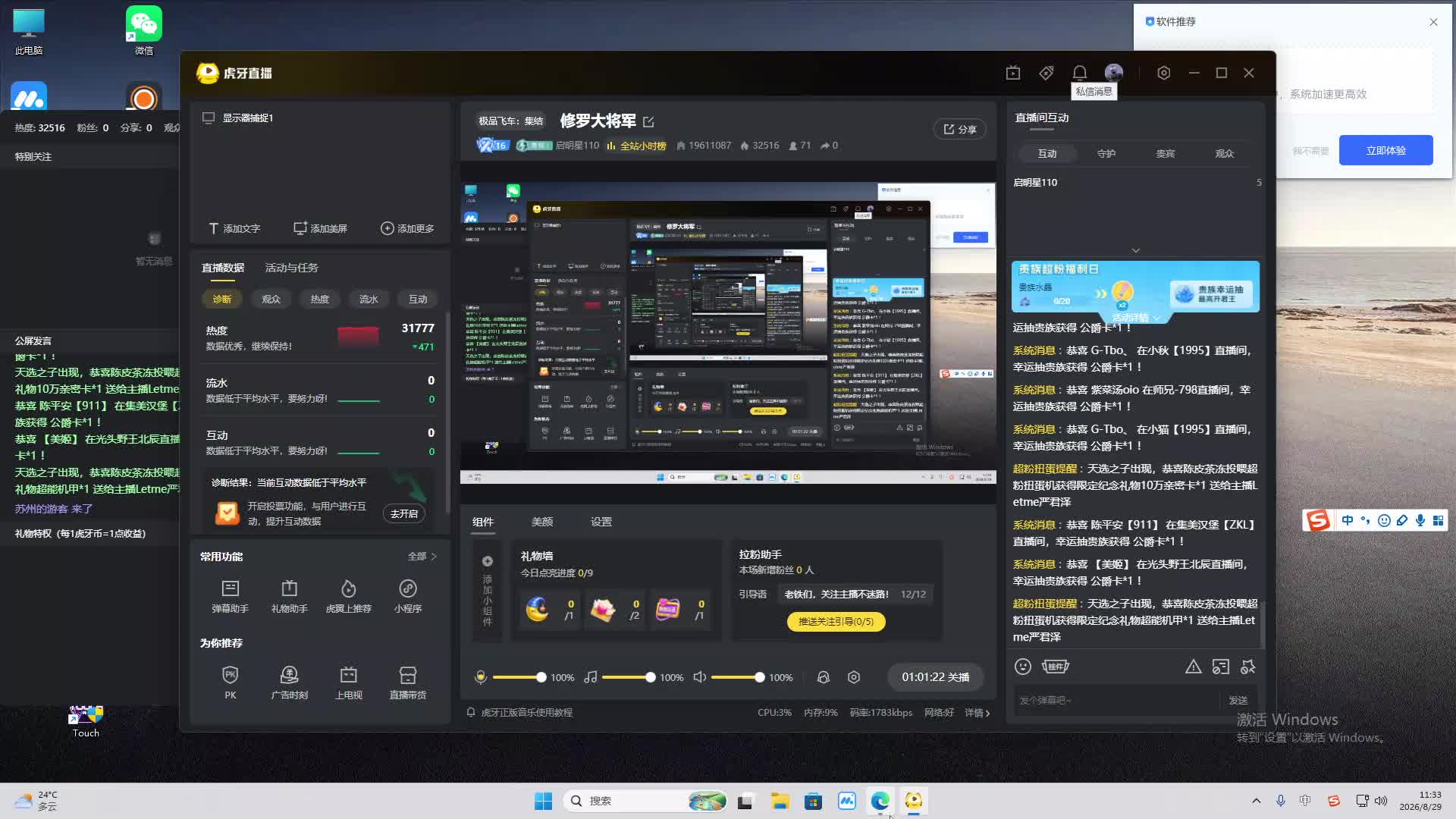Open 弹幕助手 tool

pyautogui.click(x=230, y=597)
